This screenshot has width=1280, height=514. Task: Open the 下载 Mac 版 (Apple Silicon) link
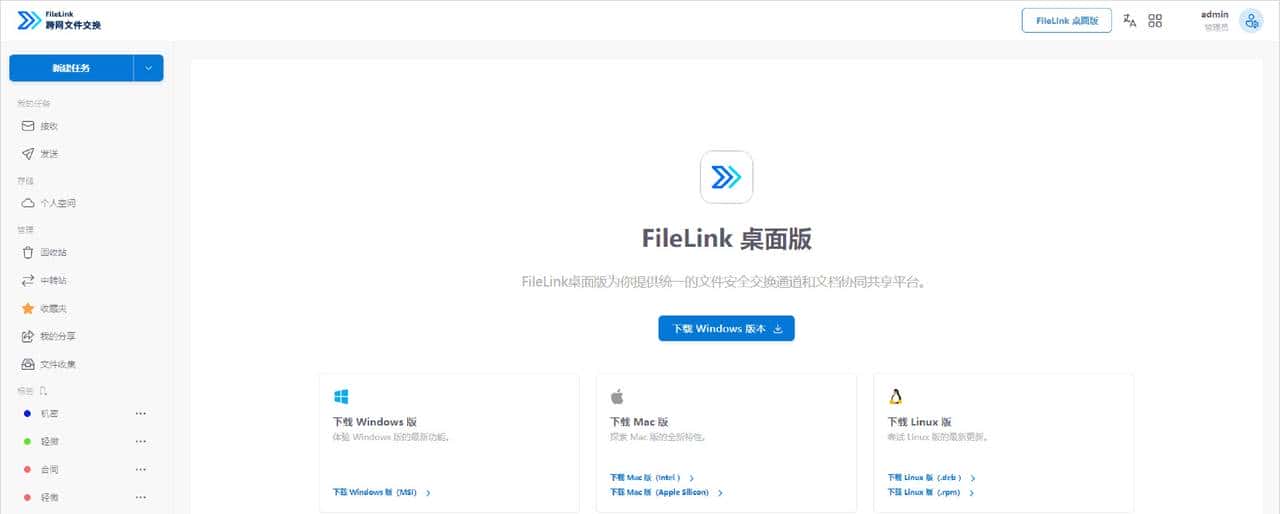pyautogui.click(x=665, y=492)
